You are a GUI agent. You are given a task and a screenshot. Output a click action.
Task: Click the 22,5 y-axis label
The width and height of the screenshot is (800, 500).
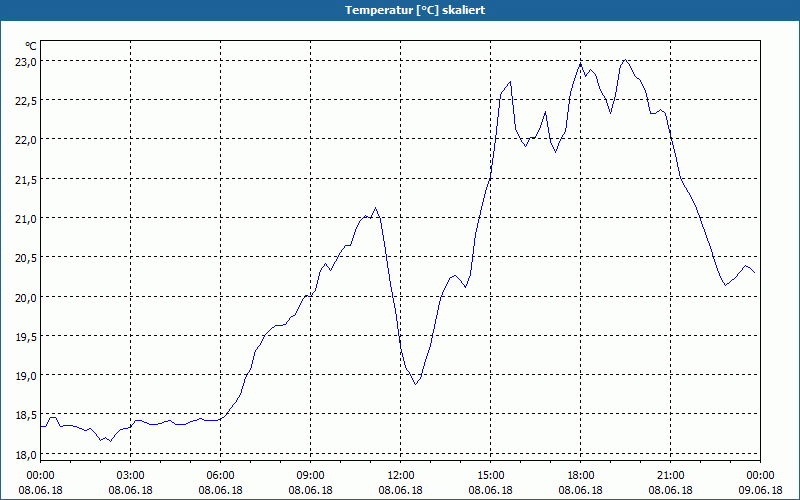click(26, 101)
